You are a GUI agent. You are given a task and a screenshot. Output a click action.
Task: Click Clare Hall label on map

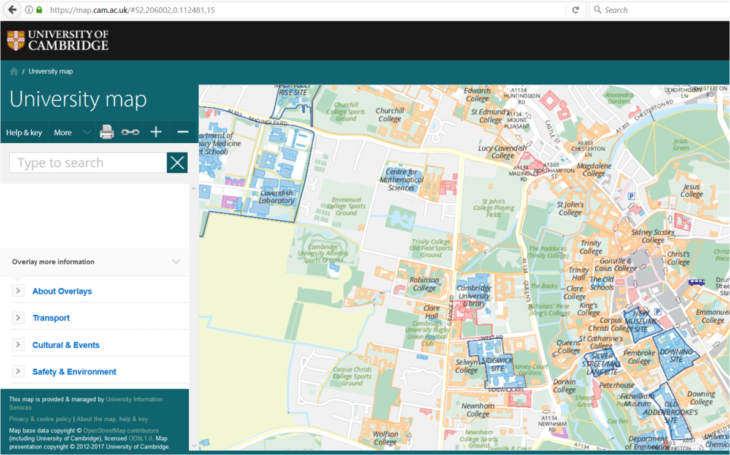432,312
